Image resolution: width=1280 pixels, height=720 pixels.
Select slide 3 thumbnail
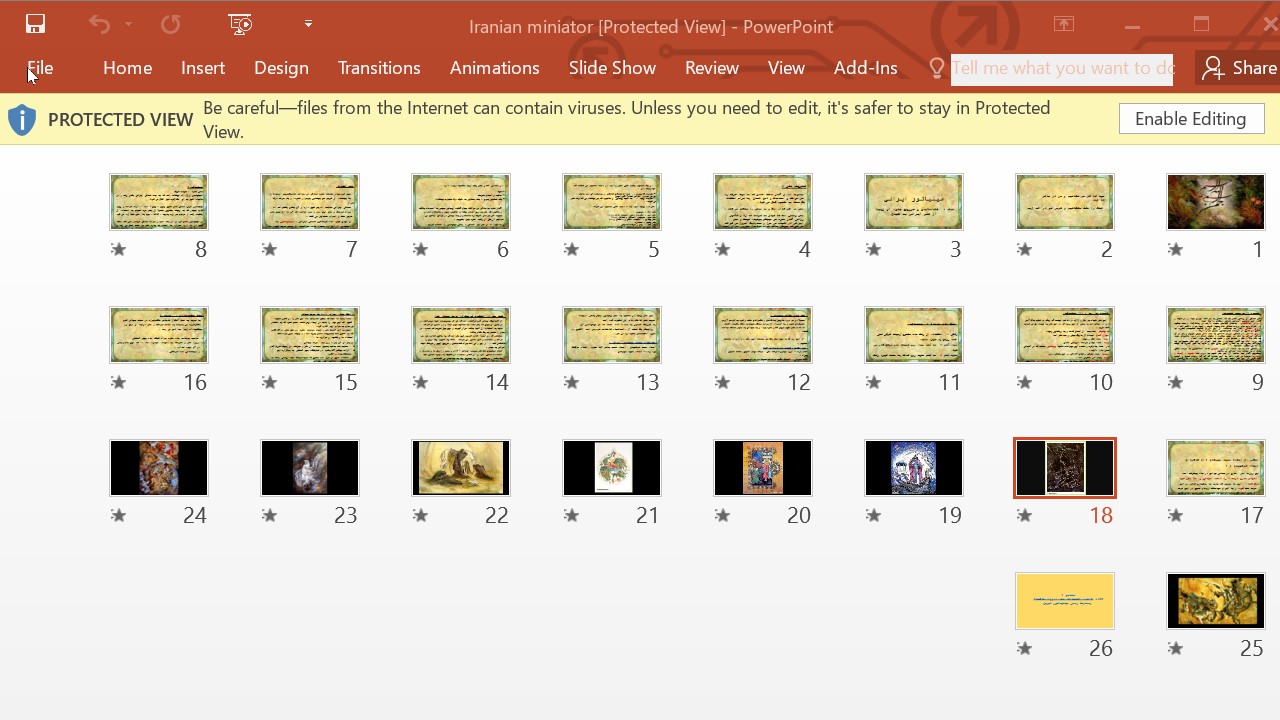(x=913, y=202)
